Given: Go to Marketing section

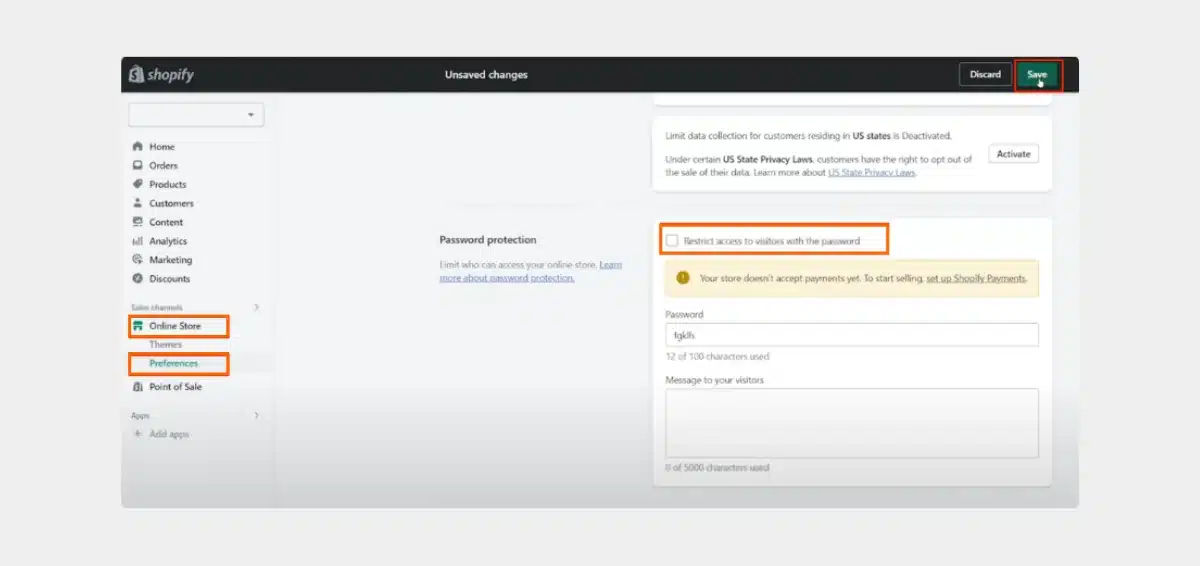Looking at the screenshot, I should (171, 260).
